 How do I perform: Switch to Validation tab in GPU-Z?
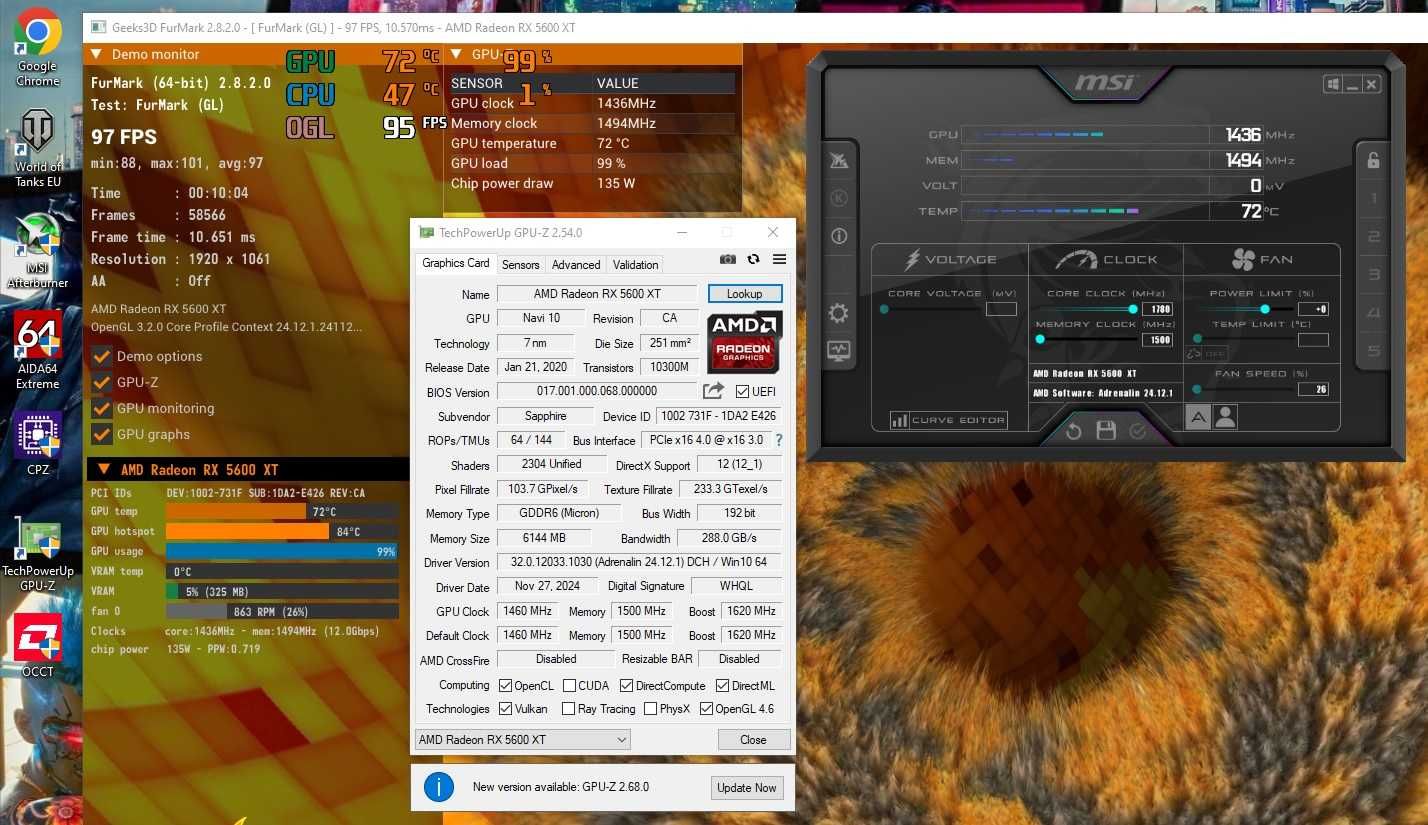[x=636, y=265]
